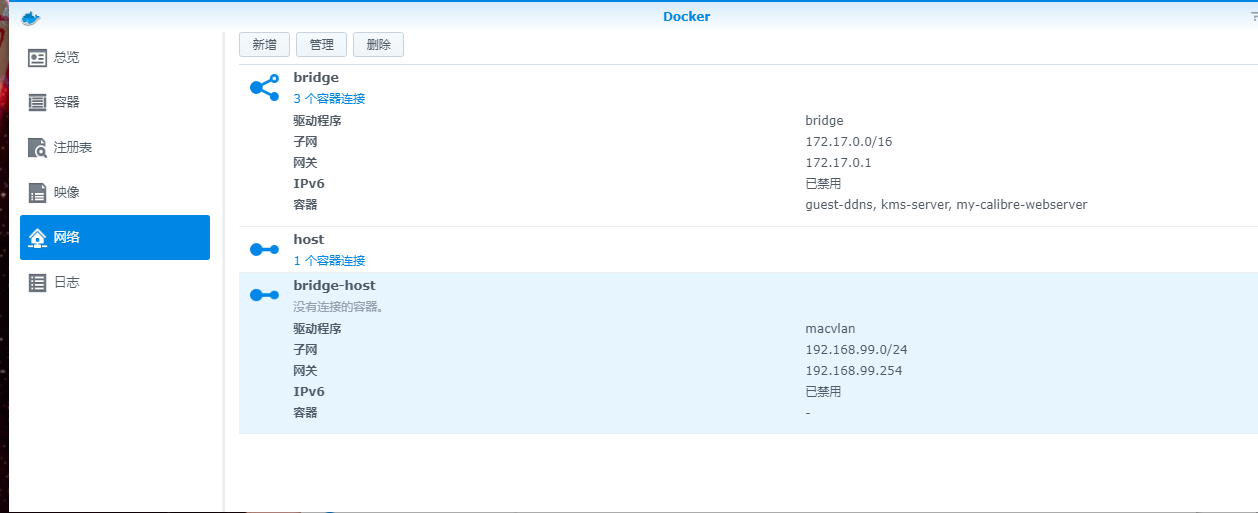Click the container list 'guest-ddns, kms-server, my-calibre-webserver'

click(x=946, y=205)
